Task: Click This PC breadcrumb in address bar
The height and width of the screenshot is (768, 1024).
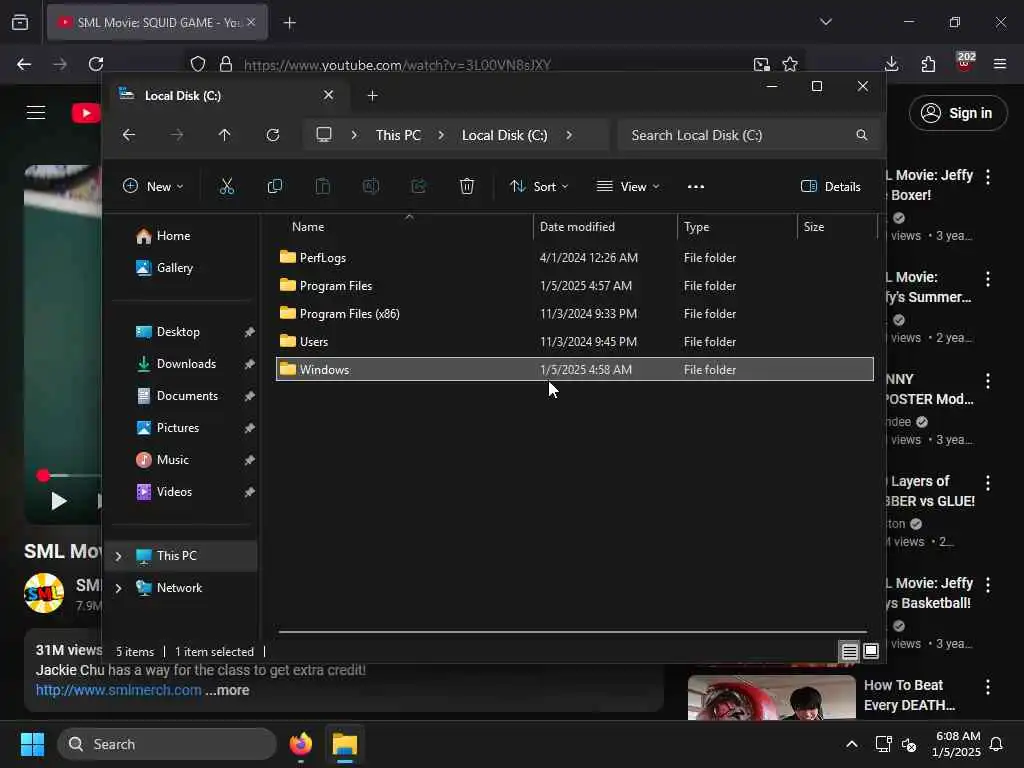Action: pos(398,135)
